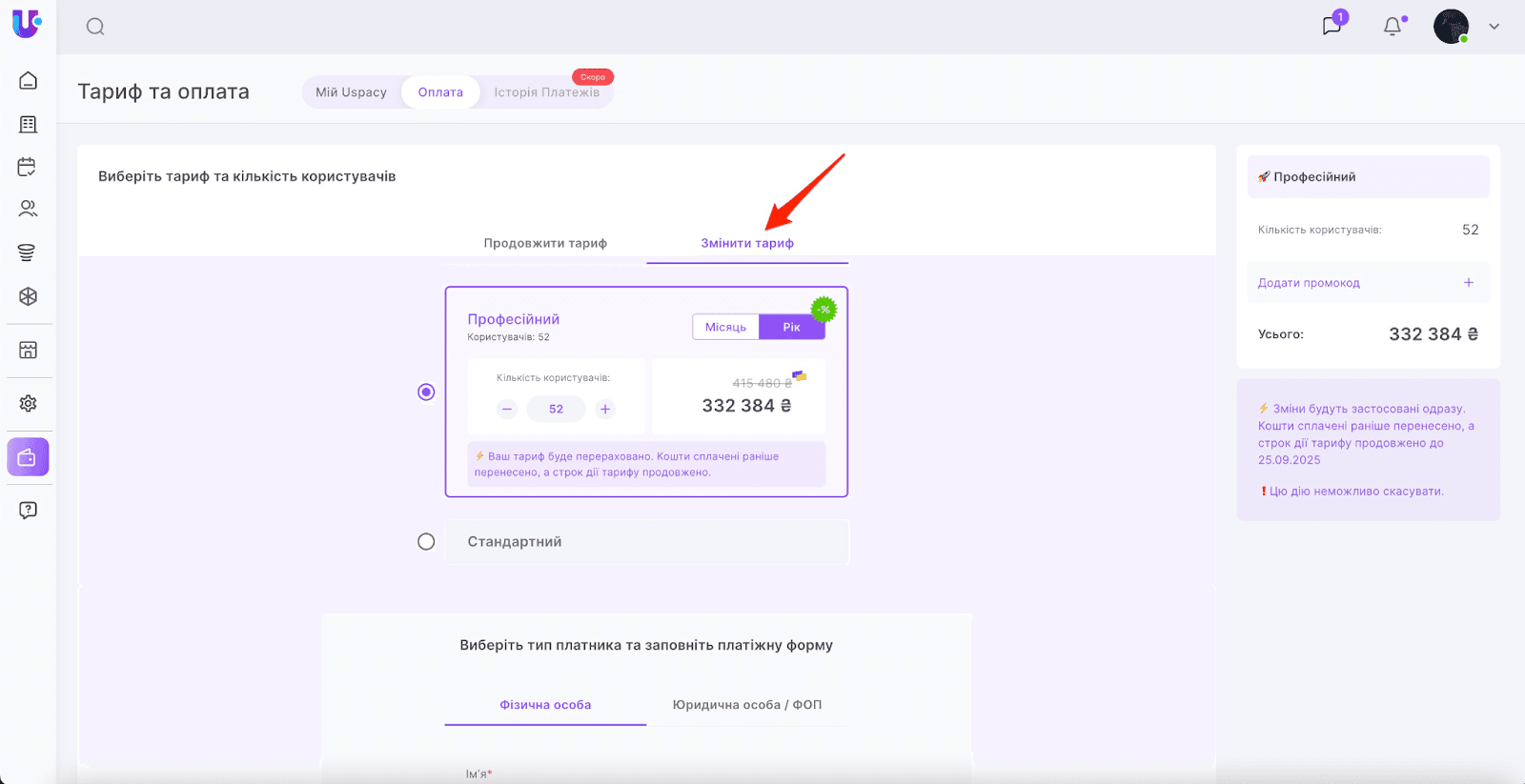Click the Цю дію неможливо скасувати warning
This screenshot has width=1525, height=784.
pyautogui.click(x=1352, y=492)
